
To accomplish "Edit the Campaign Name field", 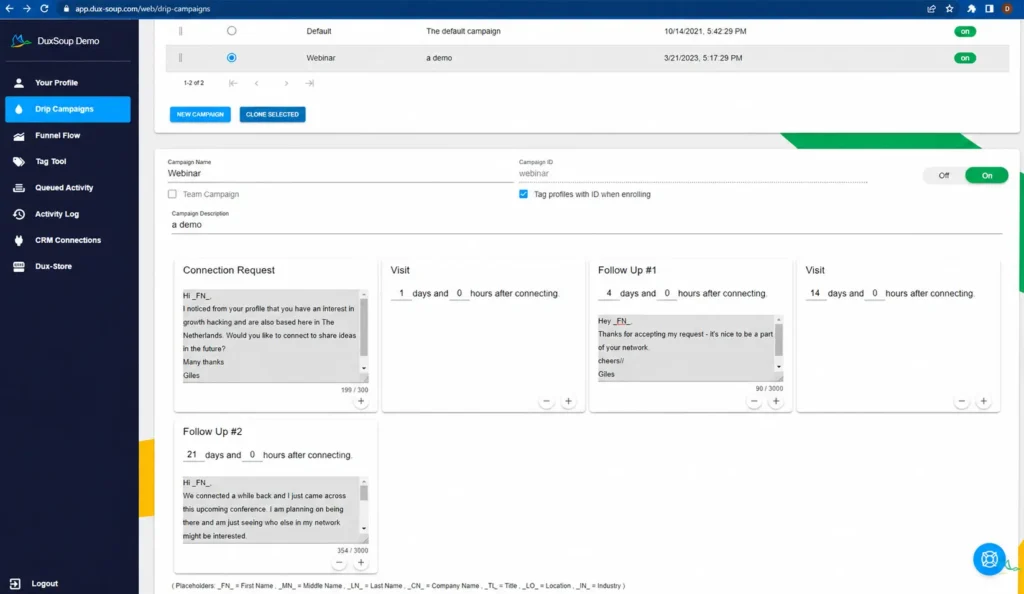I will coord(340,173).
